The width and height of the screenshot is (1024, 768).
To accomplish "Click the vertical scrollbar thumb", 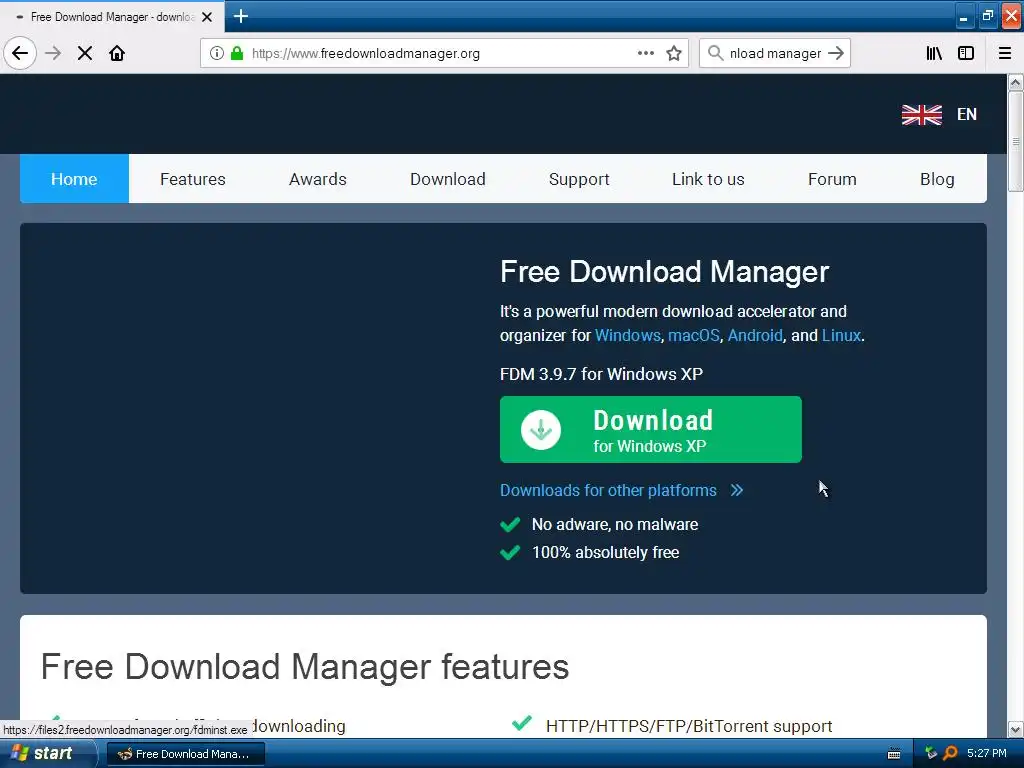I will coord(1015,141).
